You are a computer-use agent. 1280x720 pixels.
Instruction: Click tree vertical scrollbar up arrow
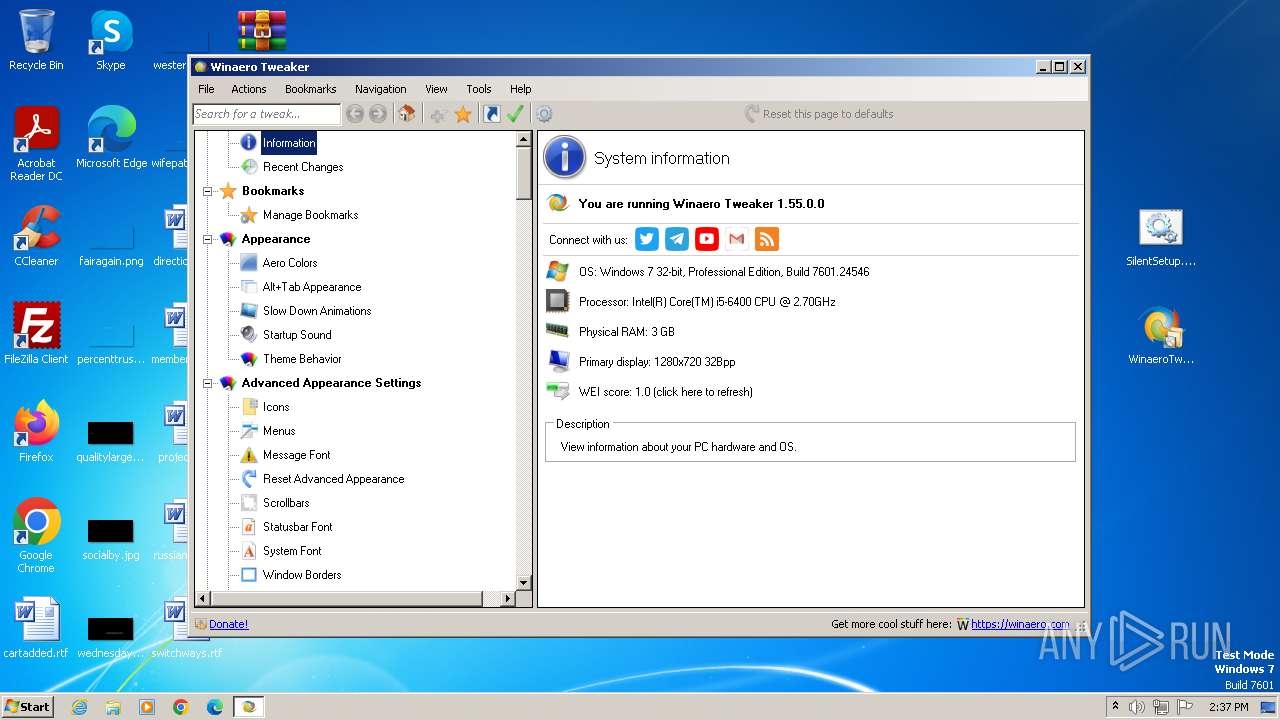523,140
